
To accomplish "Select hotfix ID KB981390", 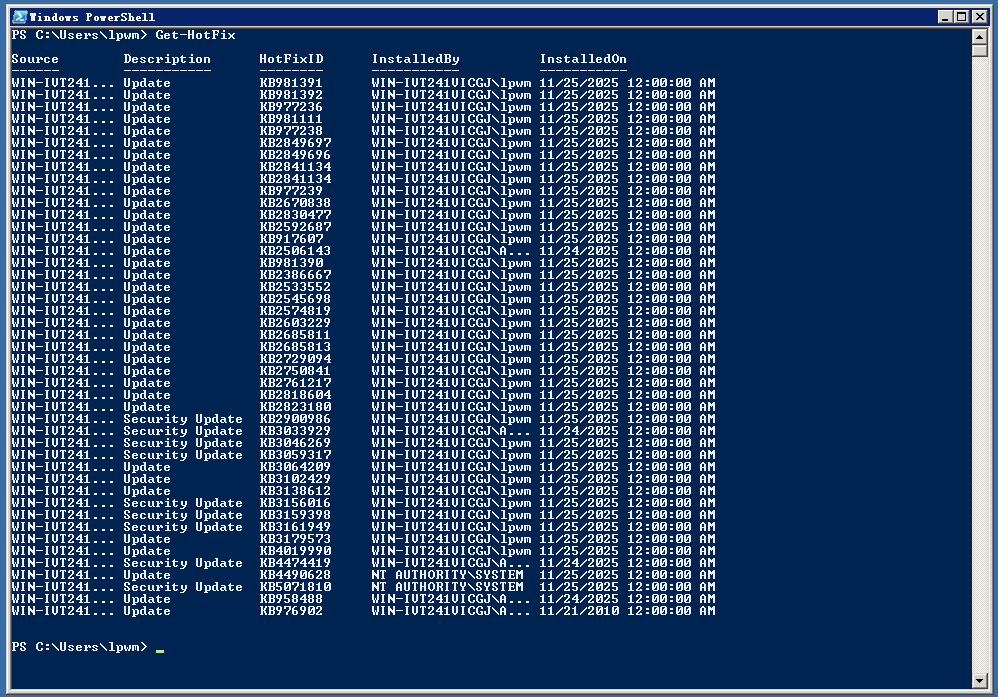I will tap(291, 263).
